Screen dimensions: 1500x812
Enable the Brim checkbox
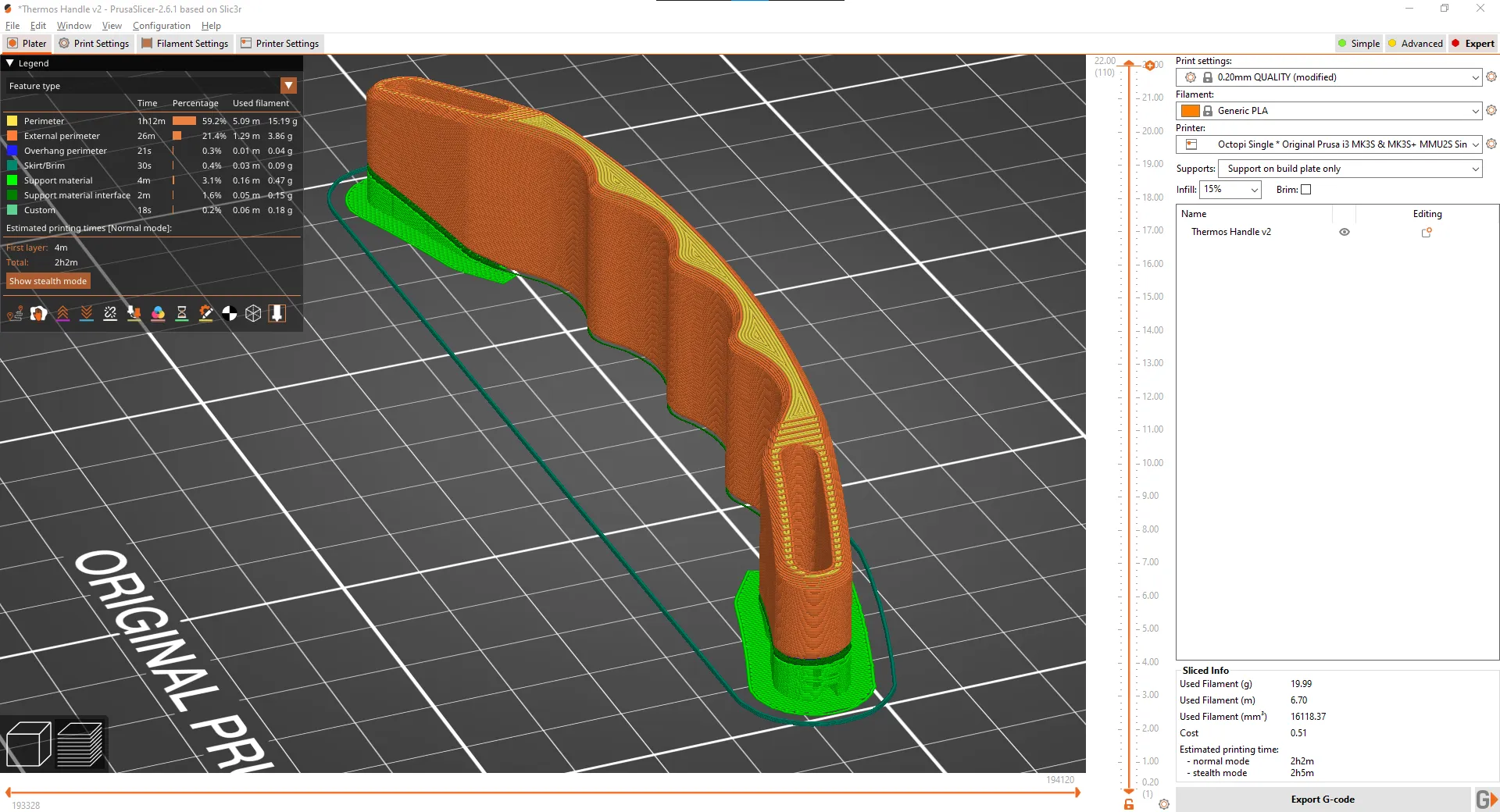click(1305, 190)
